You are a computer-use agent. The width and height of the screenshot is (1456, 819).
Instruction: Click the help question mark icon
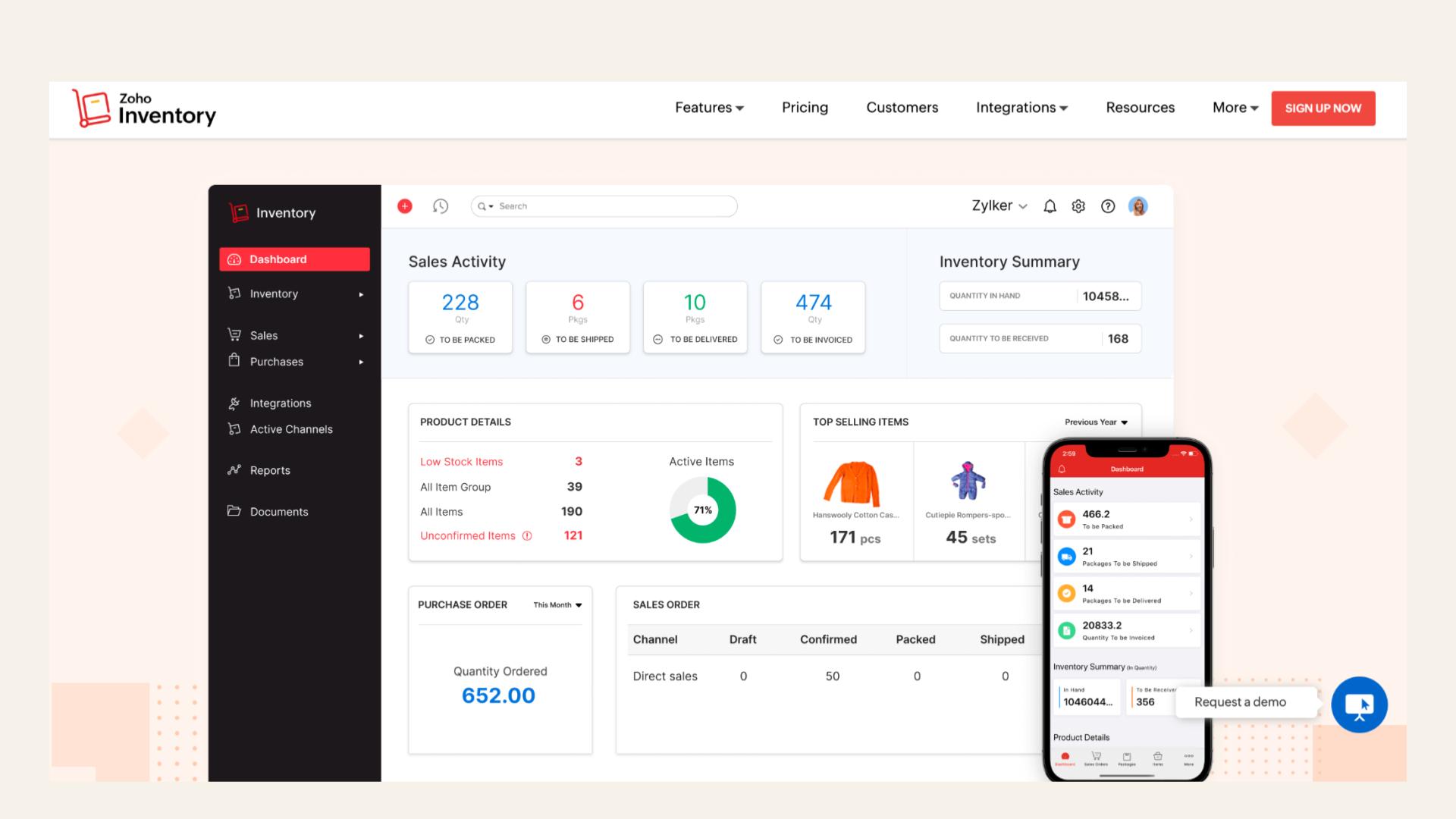click(1108, 206)
